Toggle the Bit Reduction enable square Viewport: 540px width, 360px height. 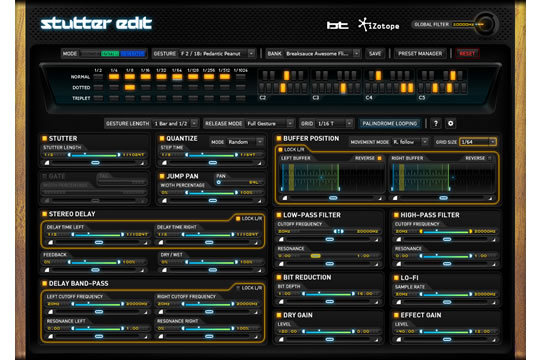tap(279, 277)
